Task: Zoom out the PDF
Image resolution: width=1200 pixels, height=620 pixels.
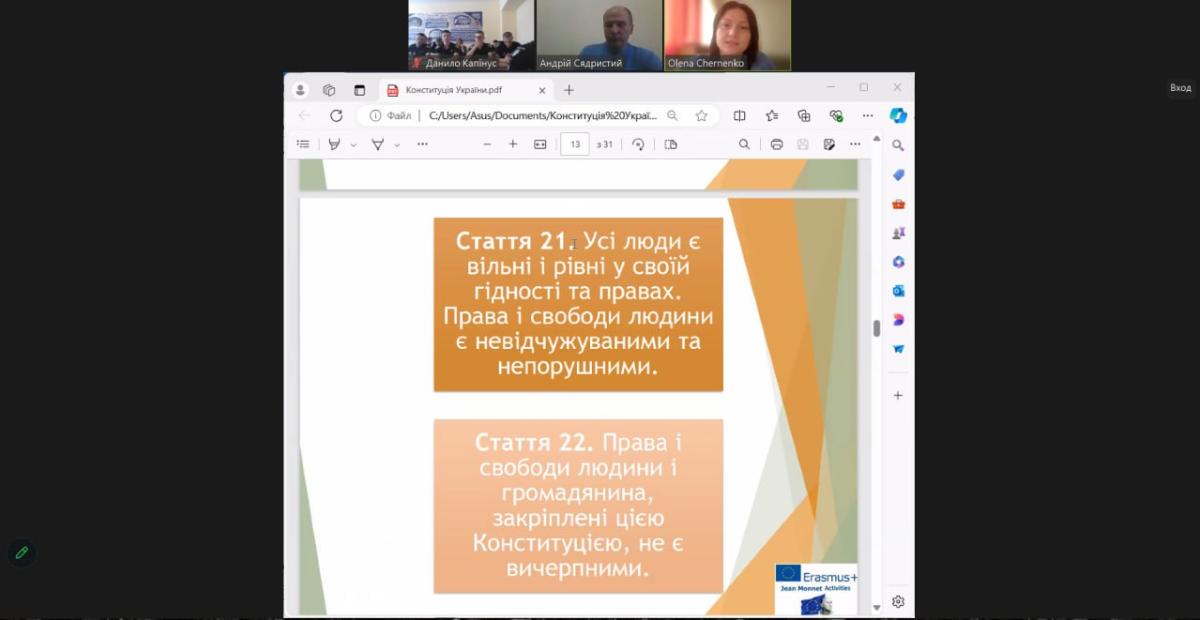Action: tap(487, 144)
